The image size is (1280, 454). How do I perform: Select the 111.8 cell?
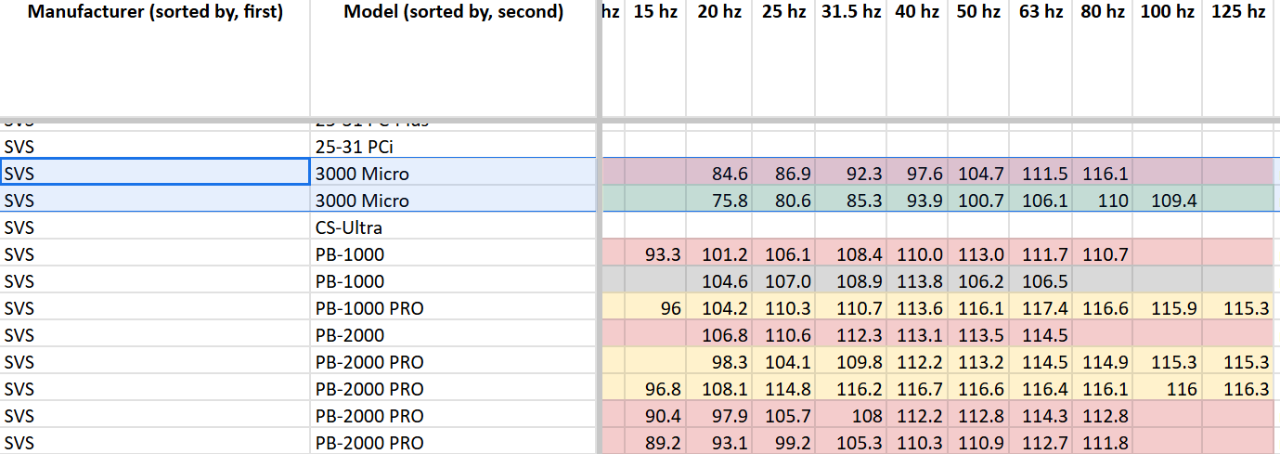[1103, 443]
